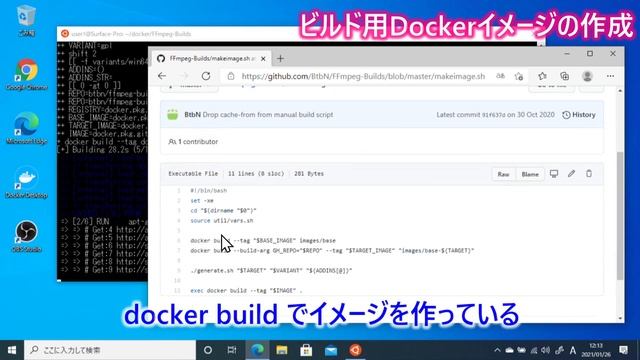Click code line 'source util/vars.sh'
This screenshot has height=360, width=640.
click(x=222, y=220)
